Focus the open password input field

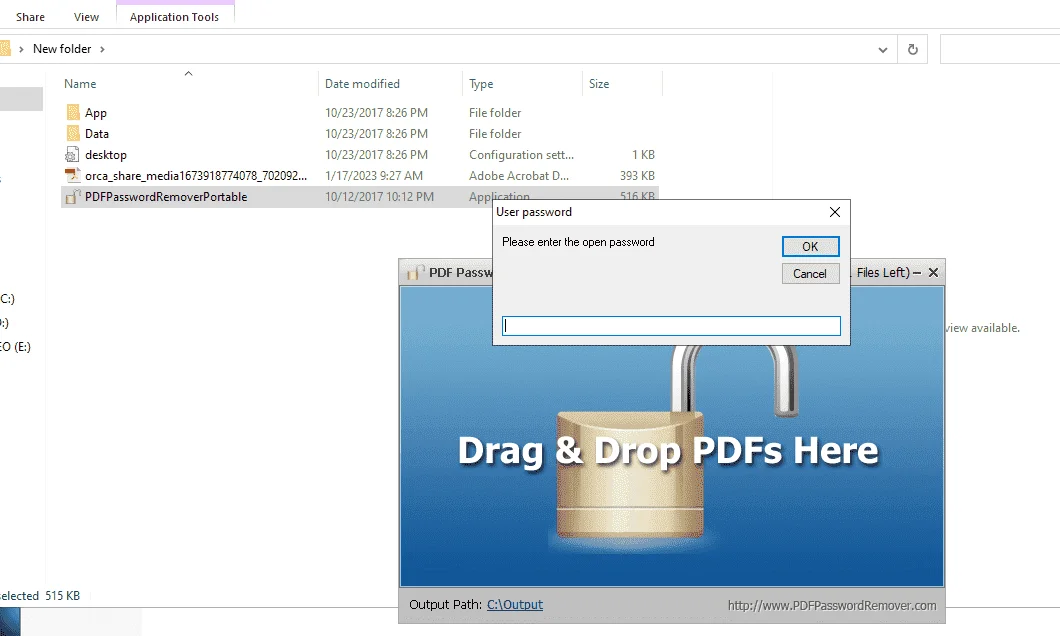point(671,326)
